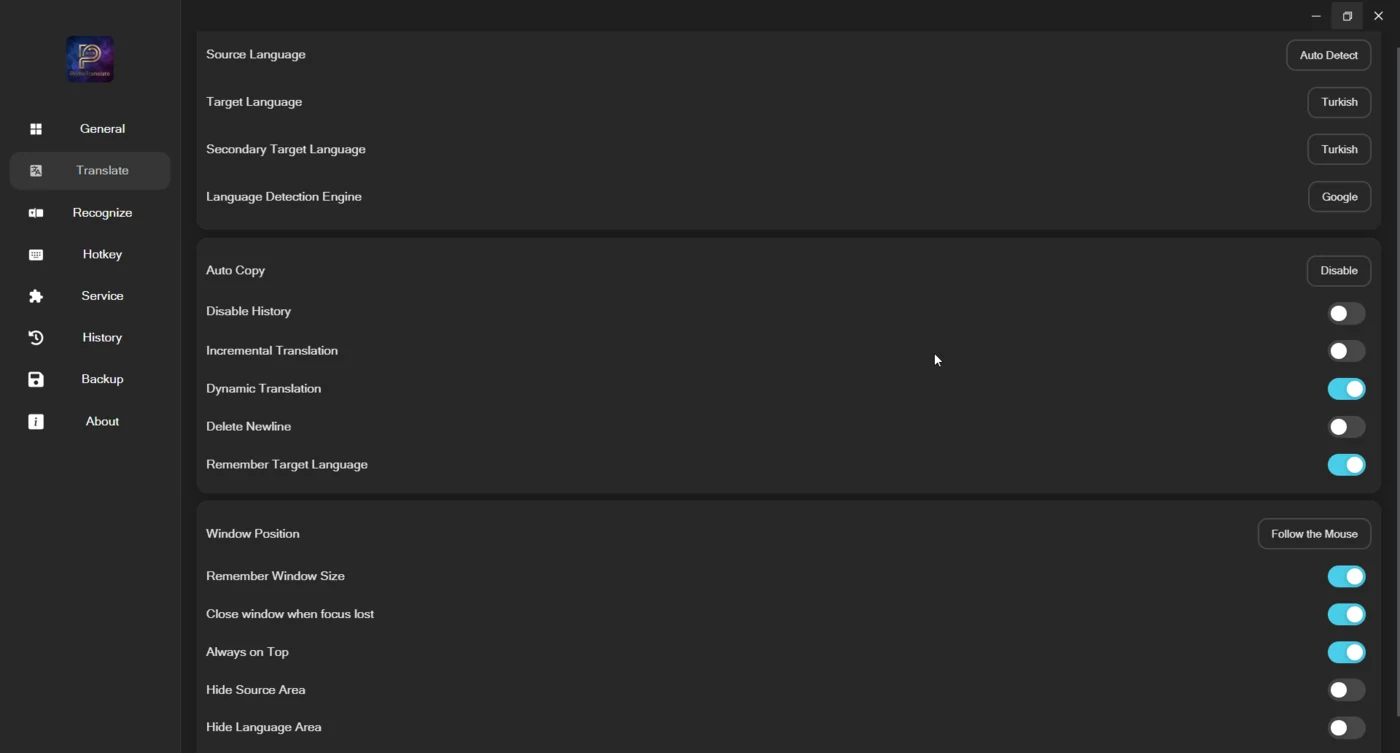This screenshot has height=753, width=1400.
Task: Switch to the Translate settings tab
Action: 90,171
